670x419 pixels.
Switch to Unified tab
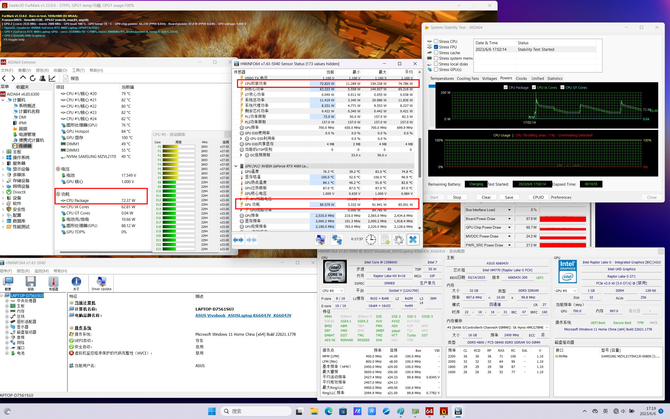click(537, 79)
